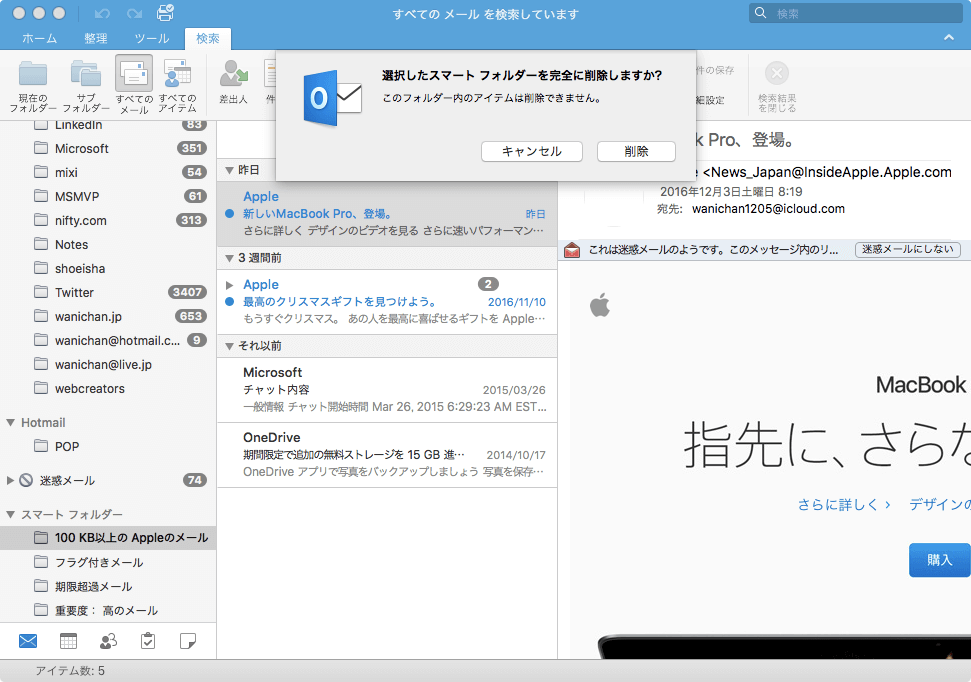The image size is (971, 682).
Task: Open the nifty.com folder
Action: 108,221
